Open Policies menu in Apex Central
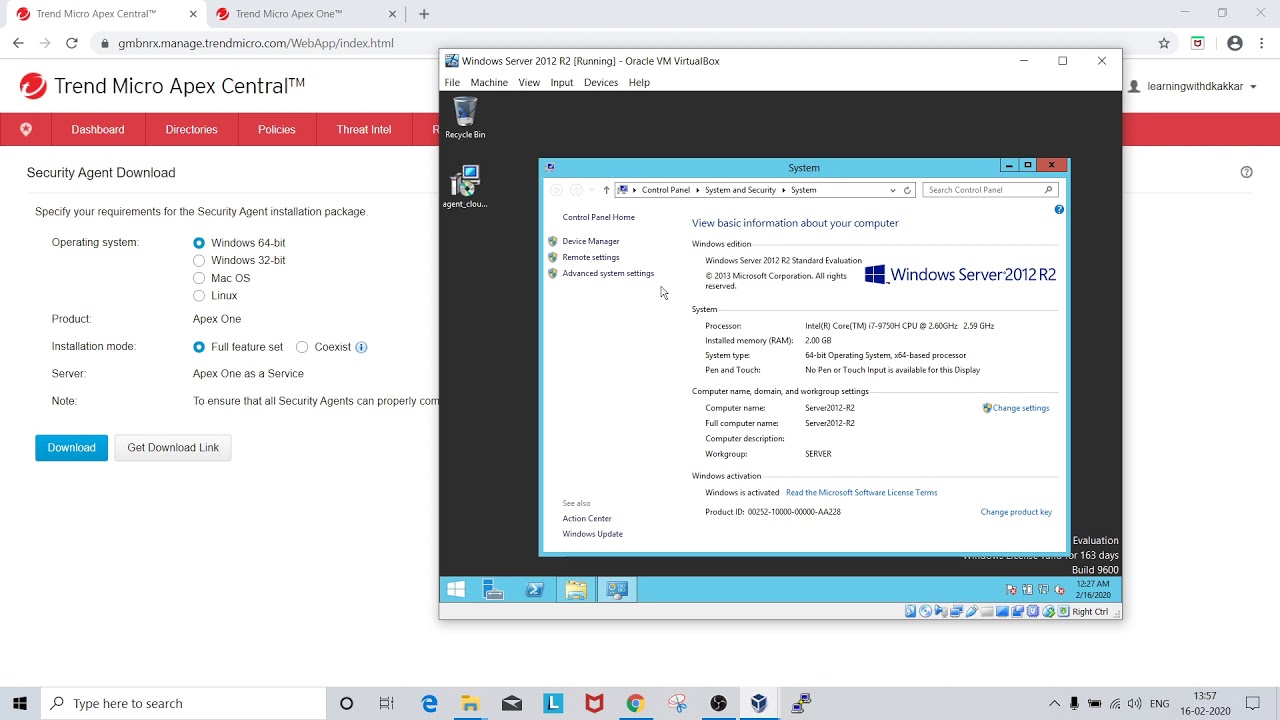Screen dimensions: 1280x720 click(x=277, y=129)
